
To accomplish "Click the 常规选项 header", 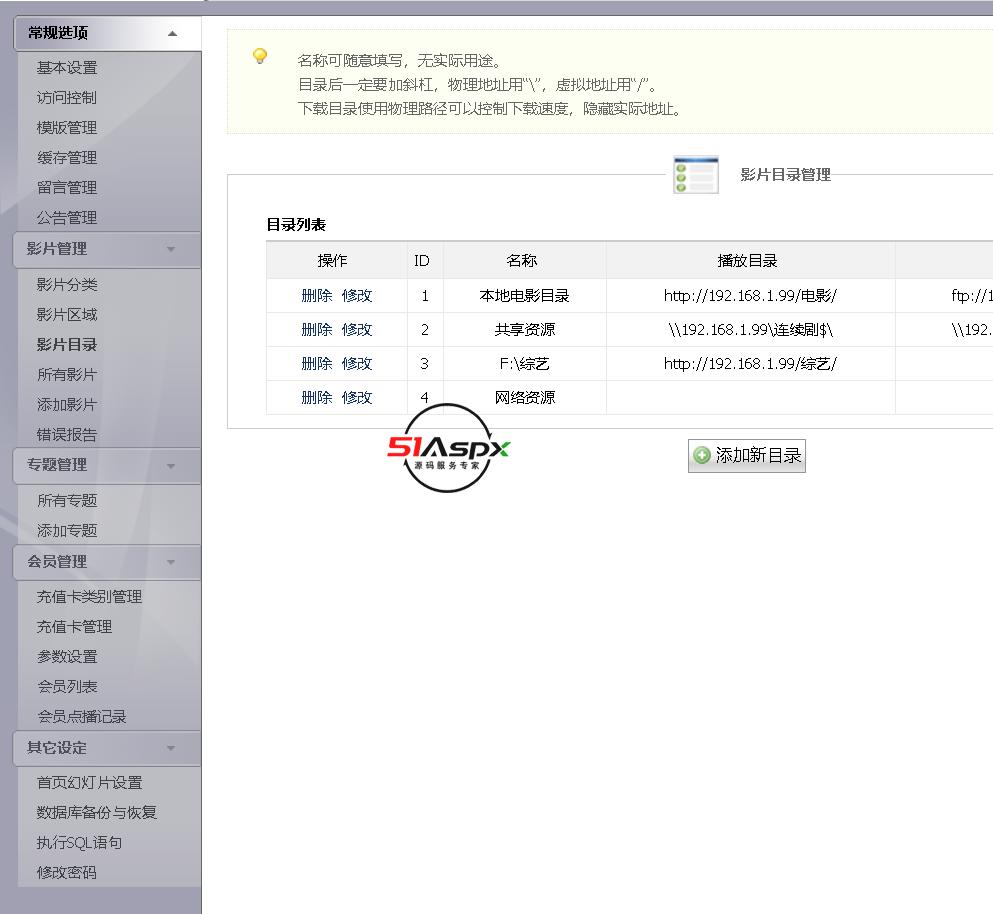I will (x=107, y=34).
